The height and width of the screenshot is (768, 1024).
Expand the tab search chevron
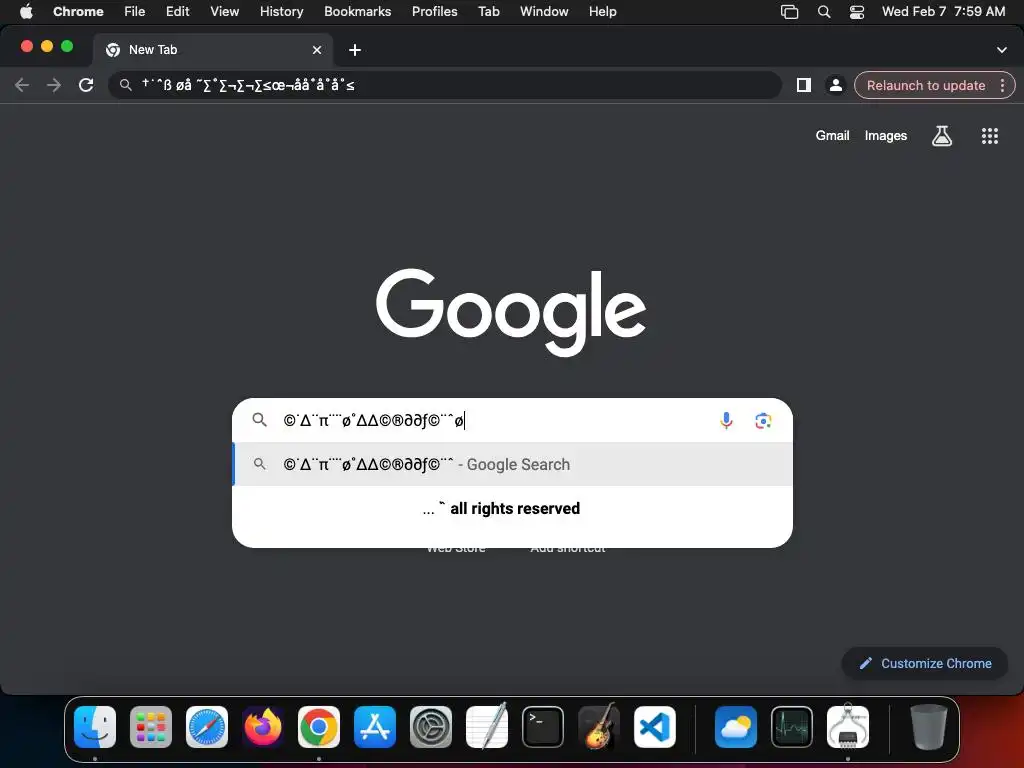1002,50
